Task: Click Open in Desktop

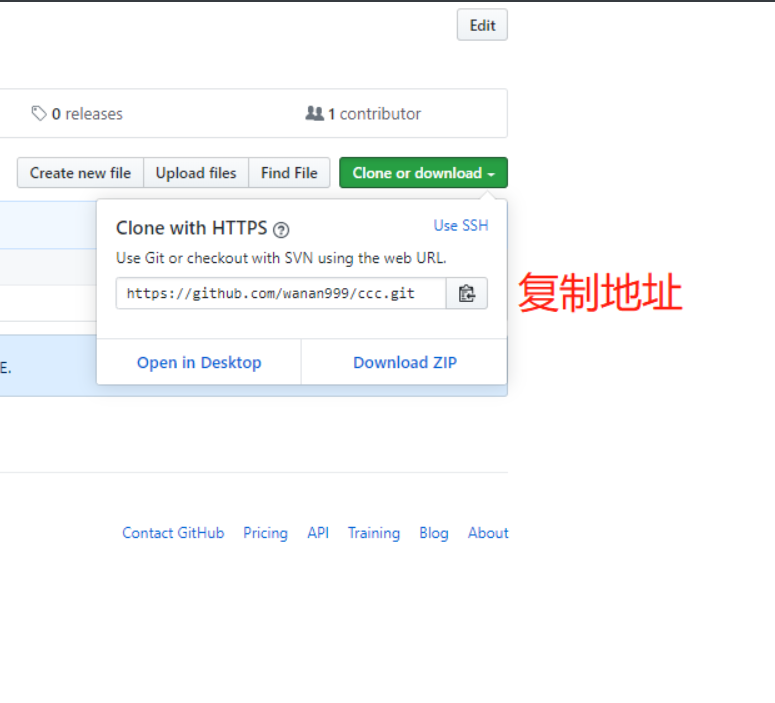Action: click(x=199, y=362)
